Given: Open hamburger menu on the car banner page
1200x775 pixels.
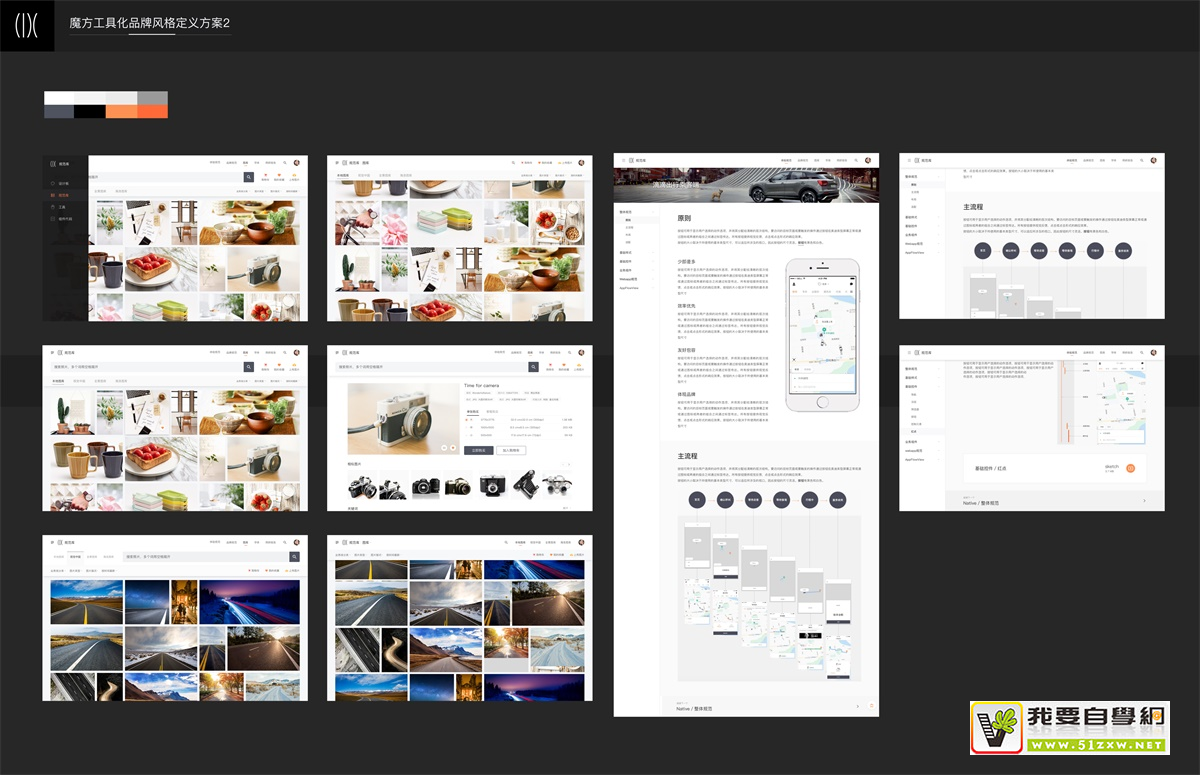Looking at the screenshot, I should [x=623, y=160].
